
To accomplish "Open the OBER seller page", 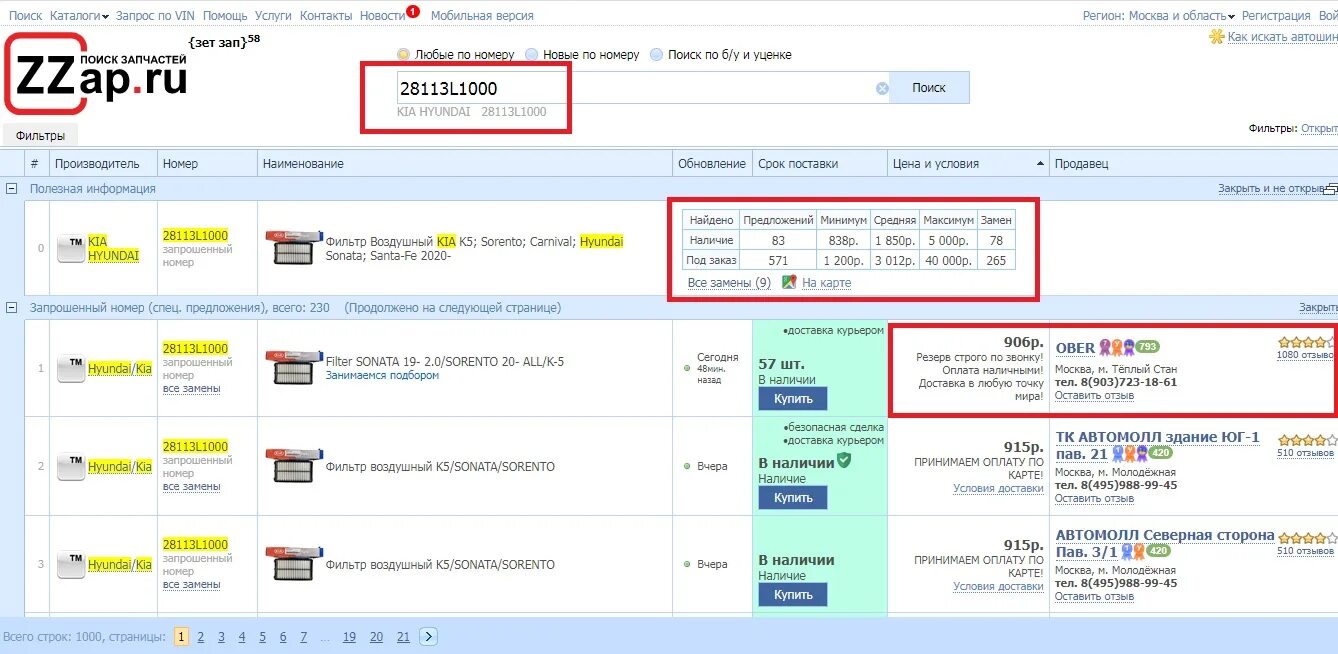I will click(x=1076, y=348).
